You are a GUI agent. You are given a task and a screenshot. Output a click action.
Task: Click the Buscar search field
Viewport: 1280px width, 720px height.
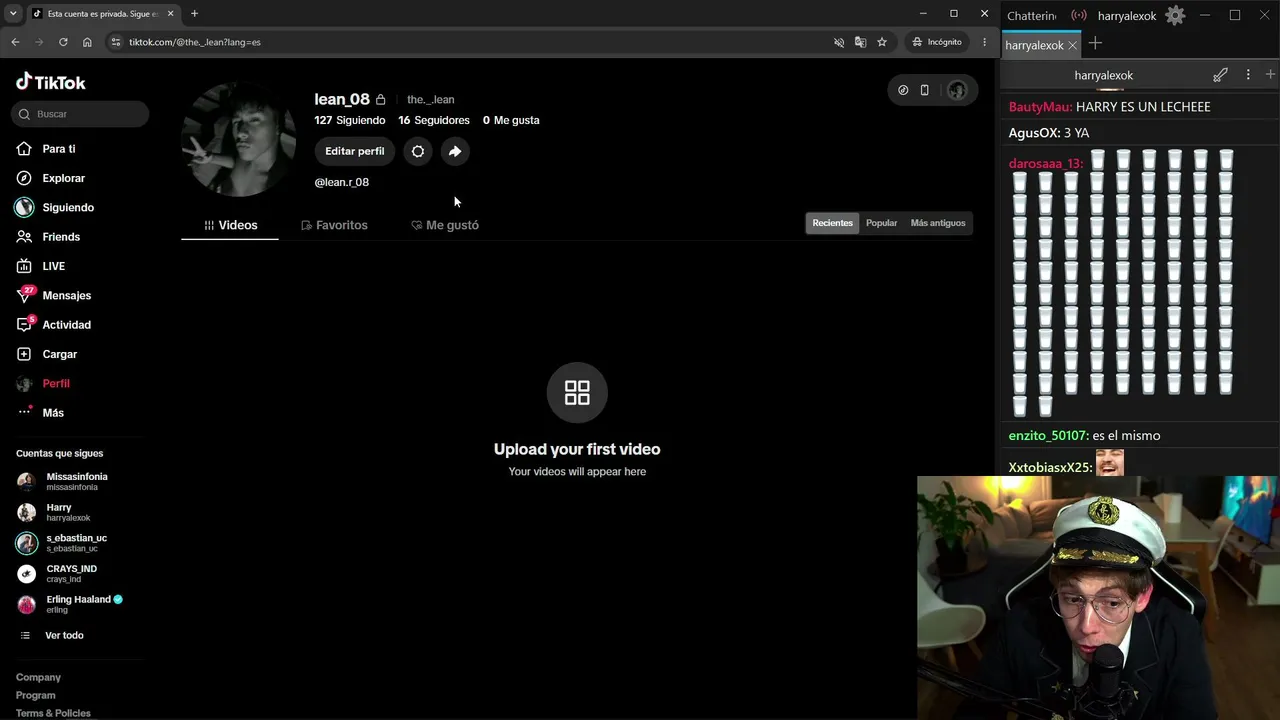click(x=81, y=114)
